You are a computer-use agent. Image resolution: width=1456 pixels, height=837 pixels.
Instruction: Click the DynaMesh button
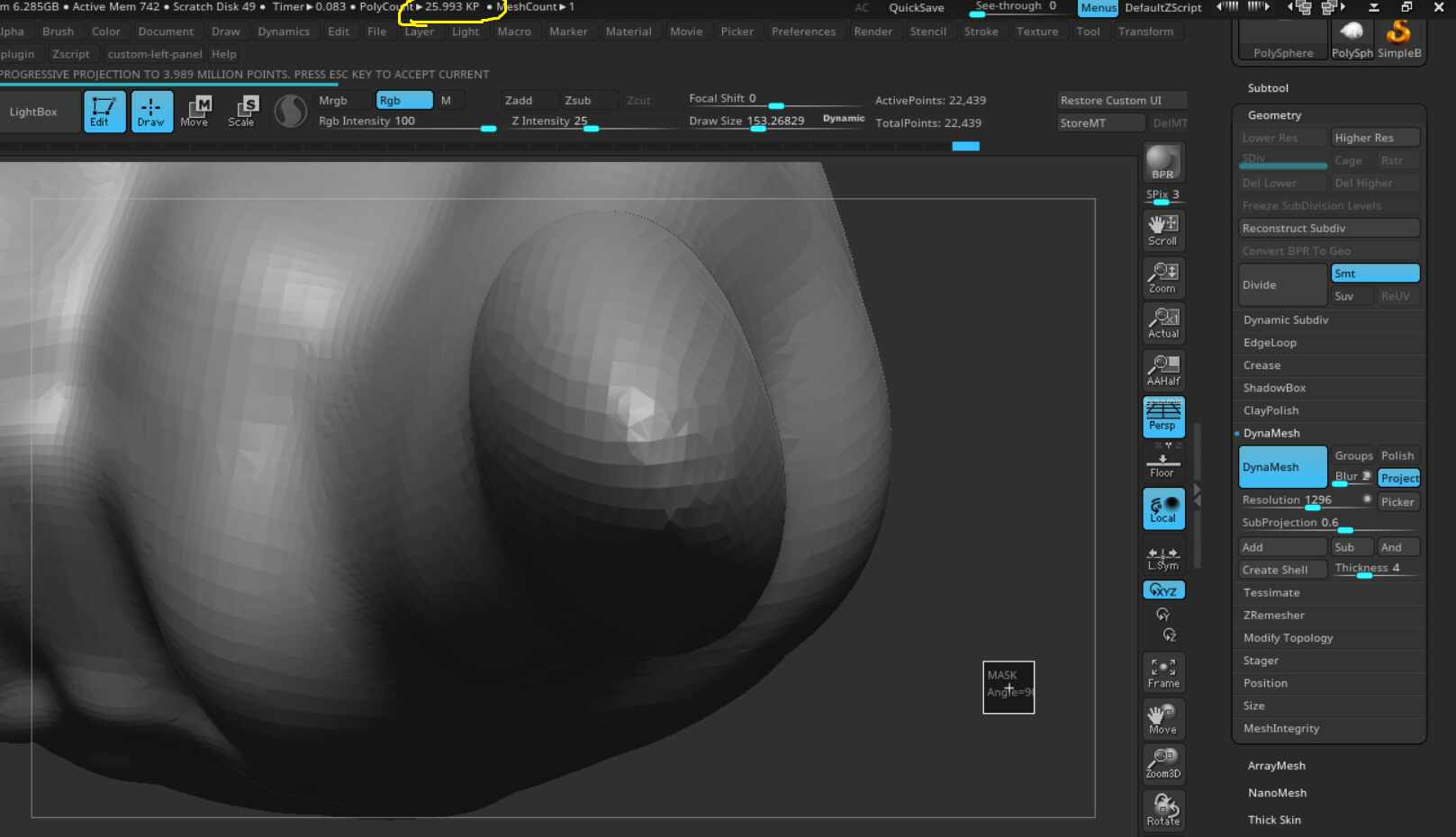click(1282, 467)
